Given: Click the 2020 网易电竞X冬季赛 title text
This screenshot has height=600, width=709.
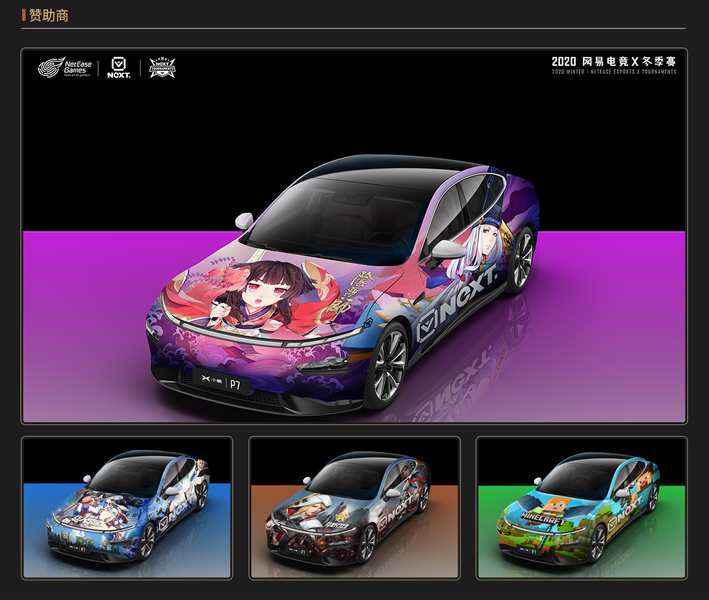Looking at the screenshot, I should 614,61.
